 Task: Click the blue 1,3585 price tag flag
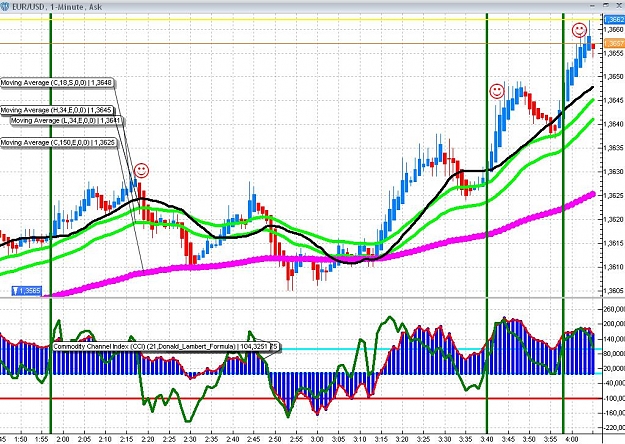[x=26, y=291]
